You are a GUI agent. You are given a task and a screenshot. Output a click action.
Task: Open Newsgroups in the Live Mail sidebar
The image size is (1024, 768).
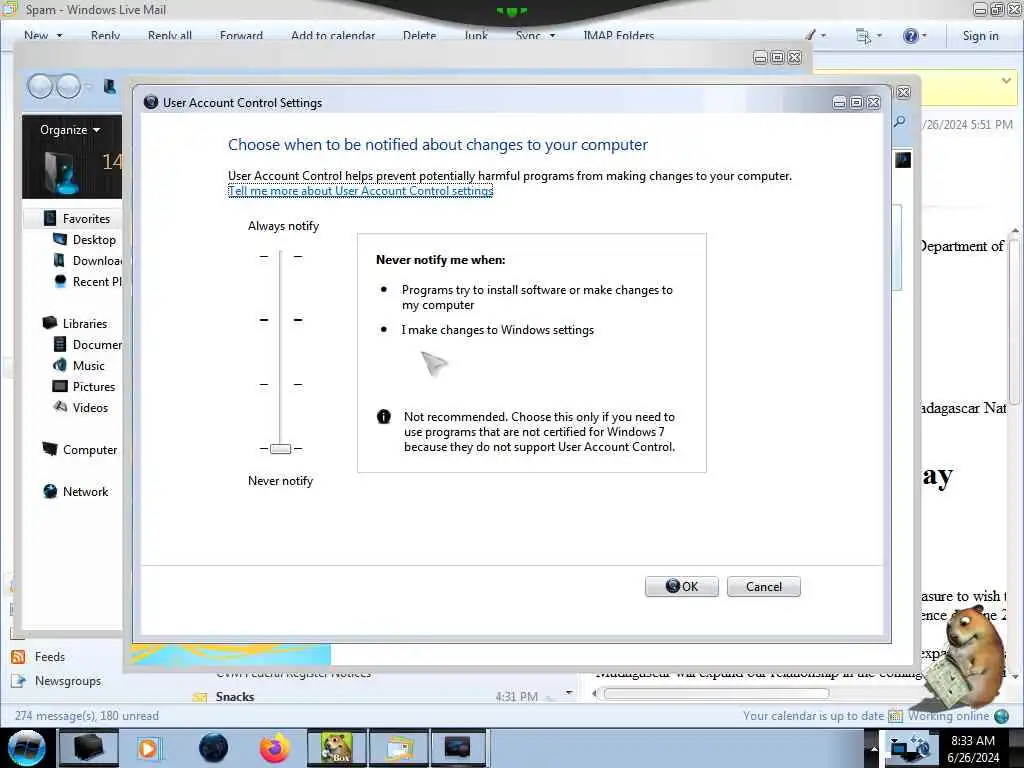(x=68, y=680)
